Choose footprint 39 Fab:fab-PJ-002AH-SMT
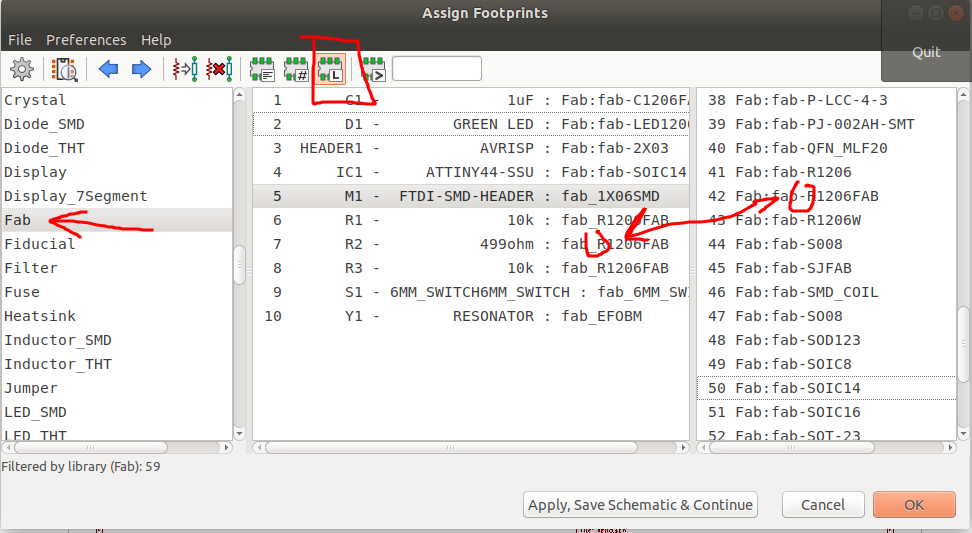 pyautogui.click(x=826, y=124)
